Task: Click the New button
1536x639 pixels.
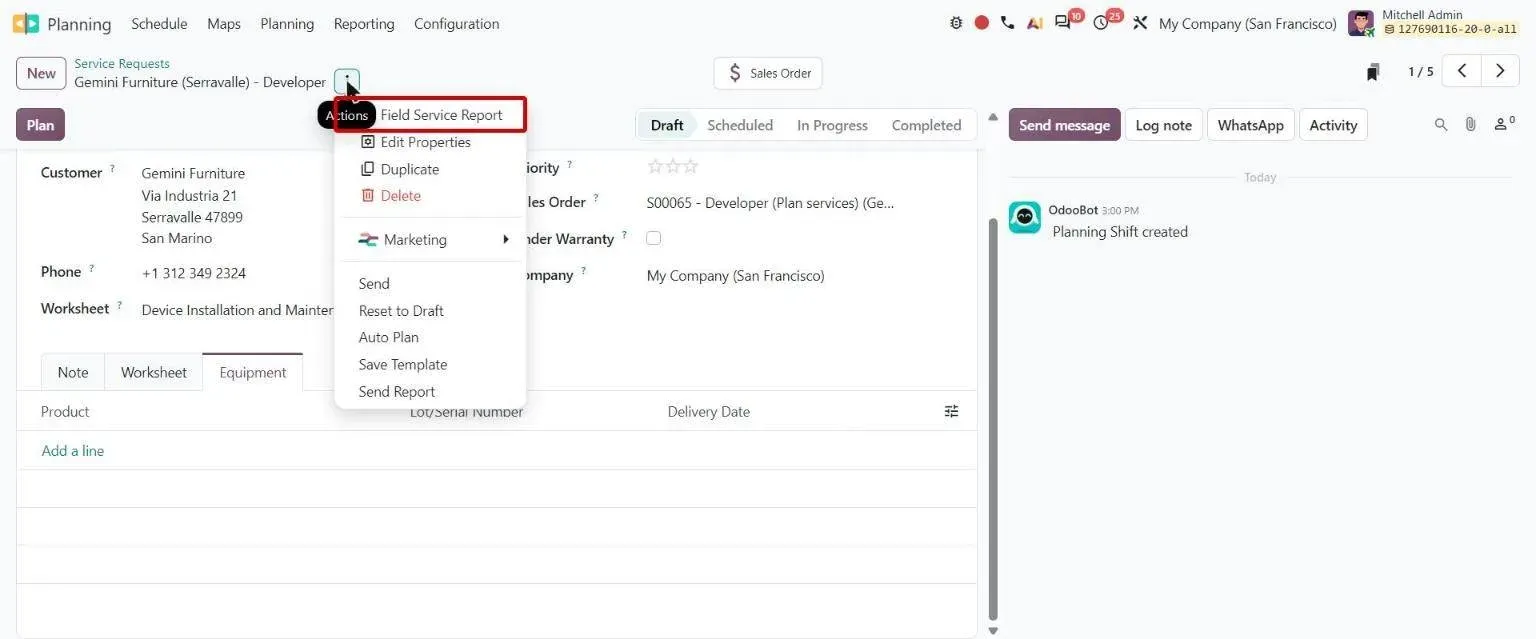Action: click(41, 73)
